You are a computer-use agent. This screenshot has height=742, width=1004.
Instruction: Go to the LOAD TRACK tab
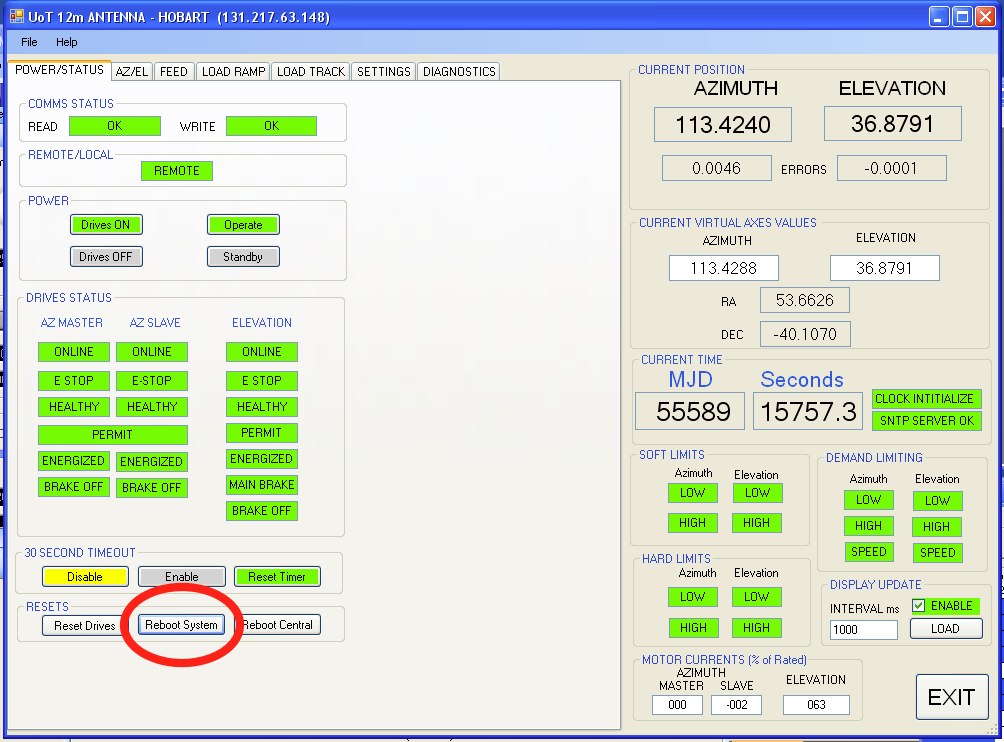tap(310, 72)
